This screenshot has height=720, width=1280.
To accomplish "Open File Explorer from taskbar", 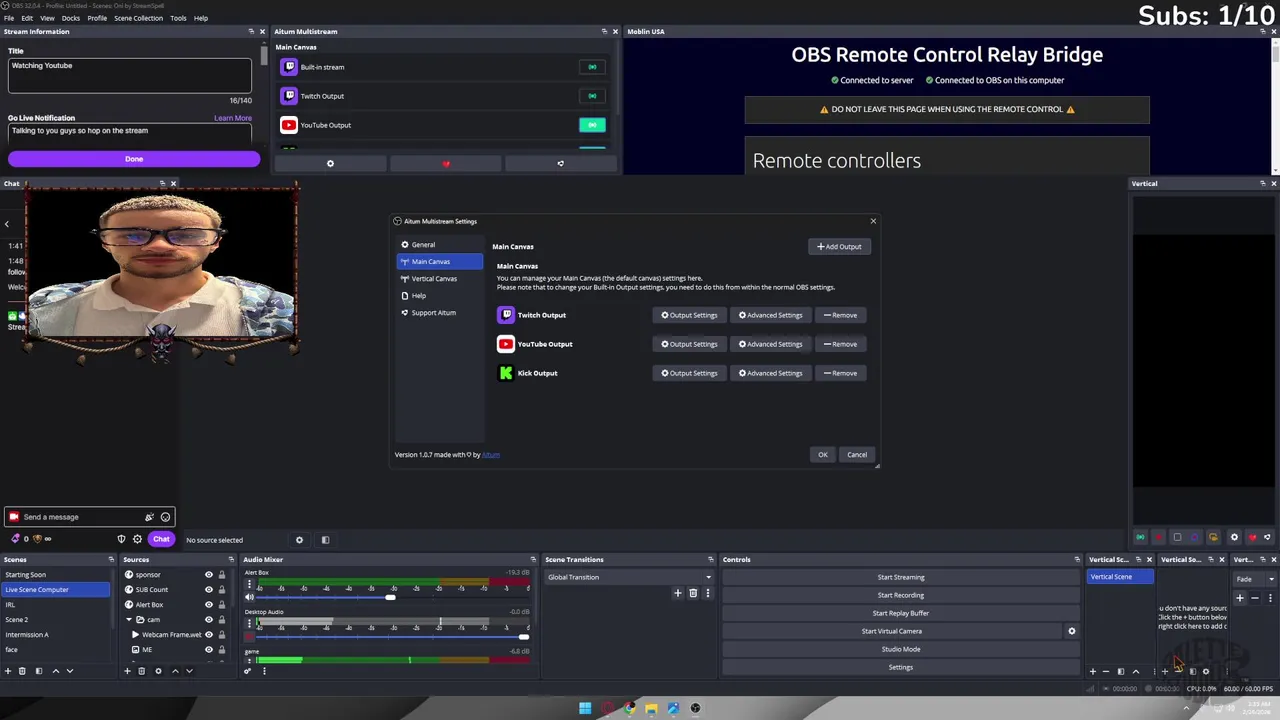I will coord(651,708).
